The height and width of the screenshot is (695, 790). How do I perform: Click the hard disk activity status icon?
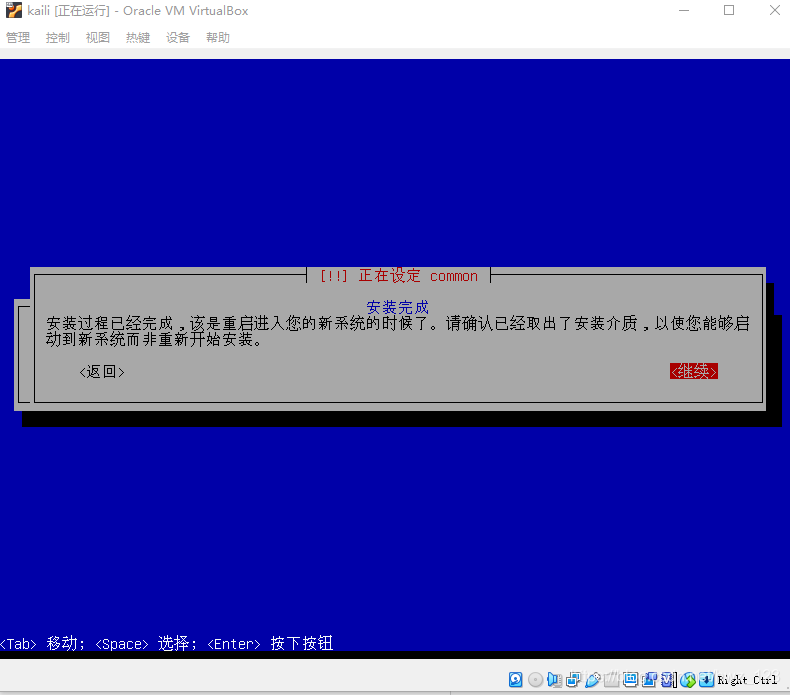tap(515, 679)
